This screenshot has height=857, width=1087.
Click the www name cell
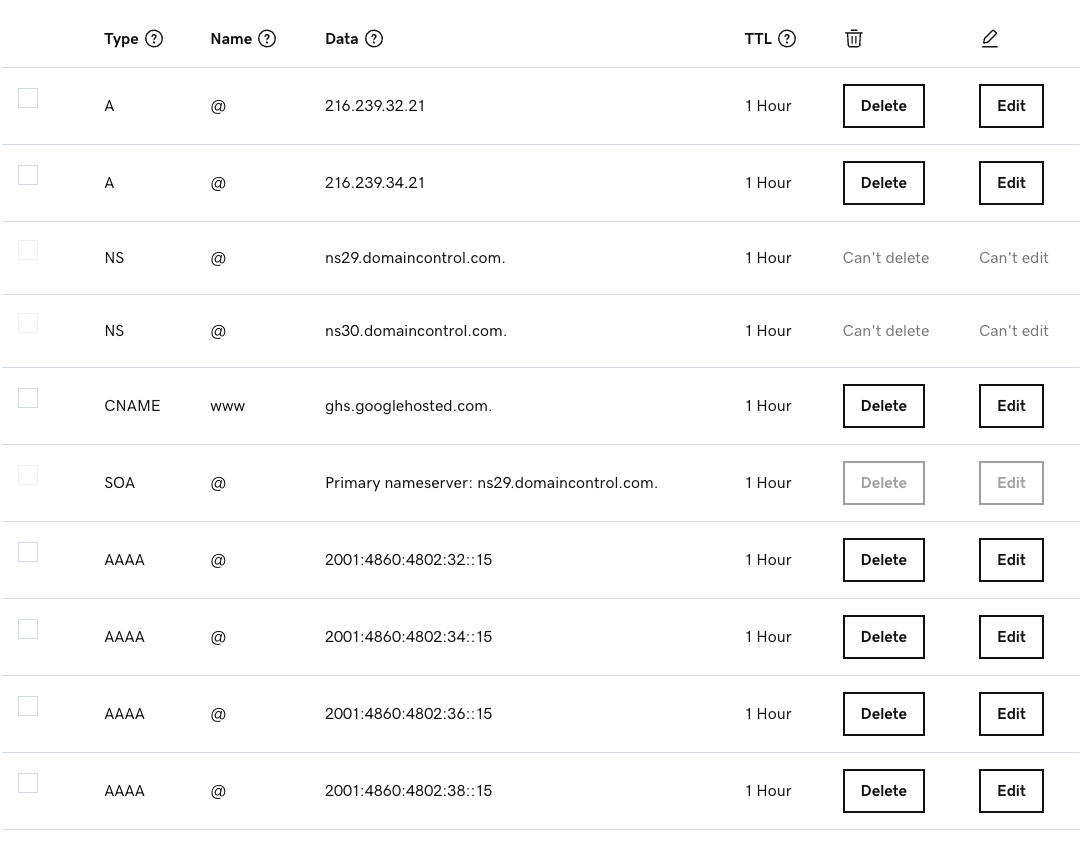[x=227, y=406]
